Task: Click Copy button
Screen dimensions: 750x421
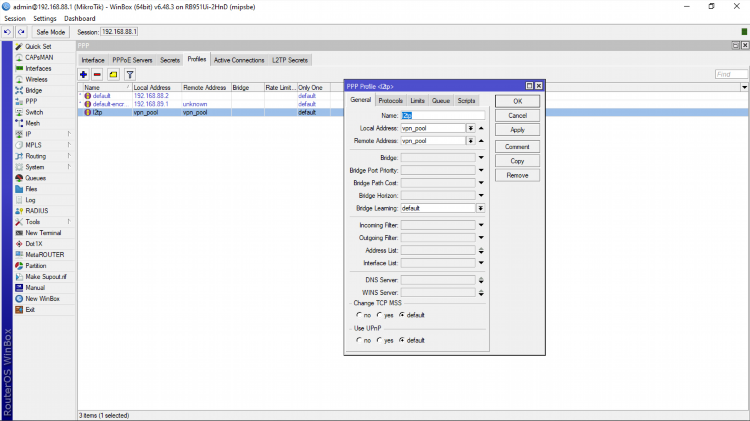Action: (518, 161)
